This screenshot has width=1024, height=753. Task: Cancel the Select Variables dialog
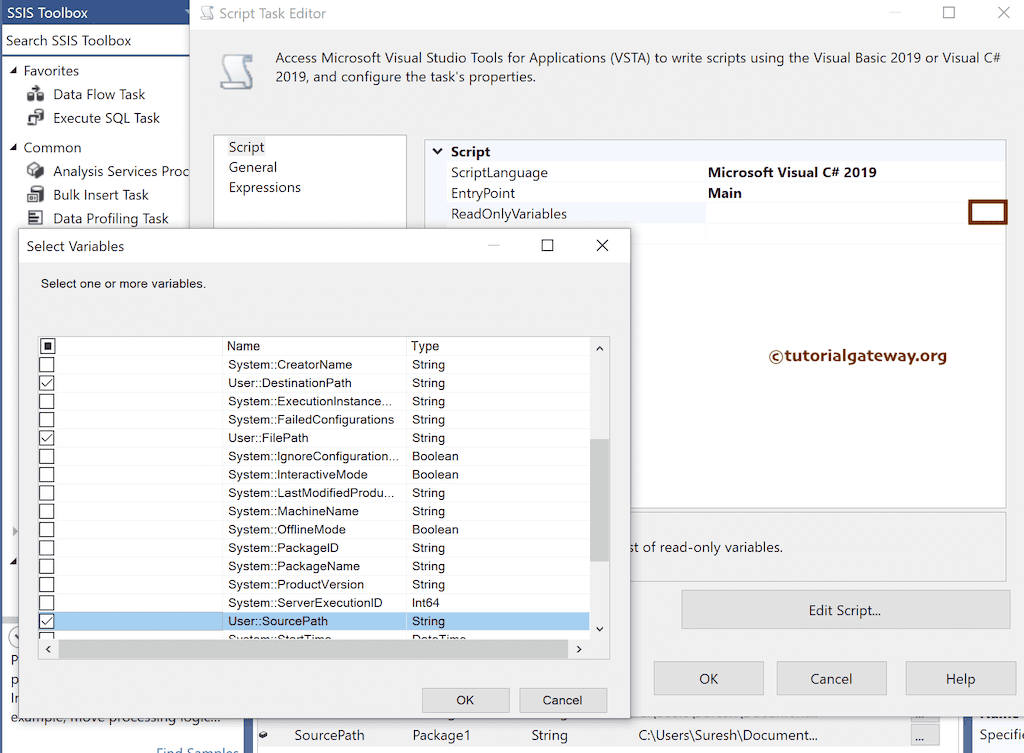click(x=562, y=700)
